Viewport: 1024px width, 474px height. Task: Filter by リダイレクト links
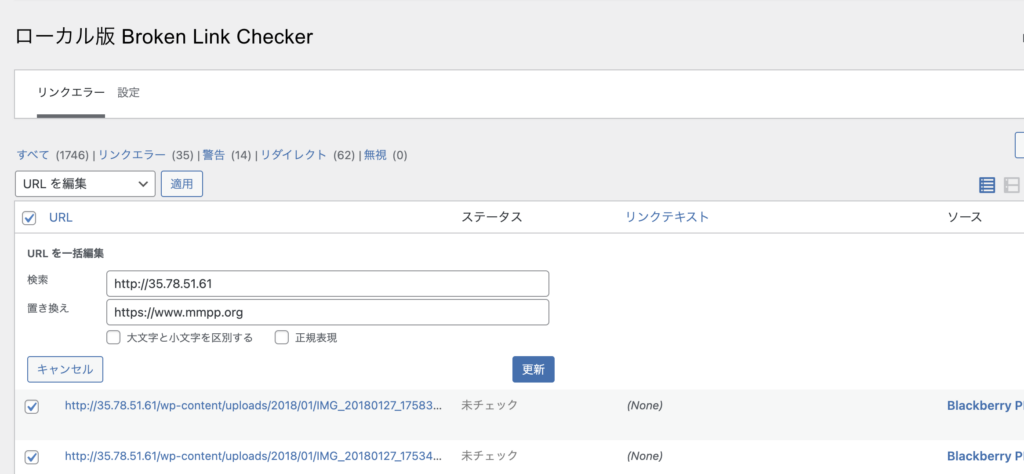293,155
